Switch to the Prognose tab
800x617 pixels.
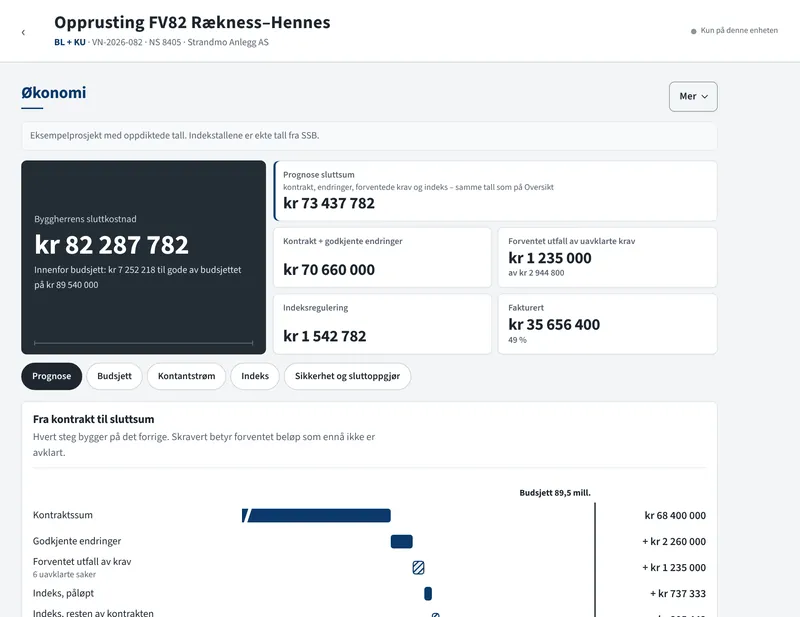tap(52, 376)
